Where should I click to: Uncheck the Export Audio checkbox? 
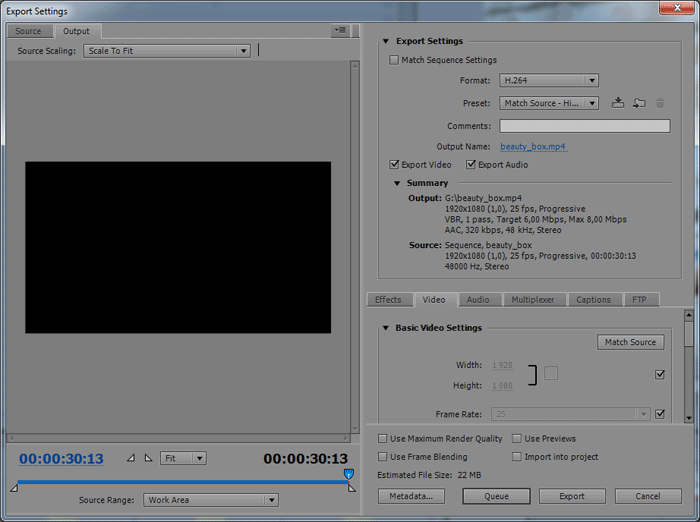click(471, 164)
